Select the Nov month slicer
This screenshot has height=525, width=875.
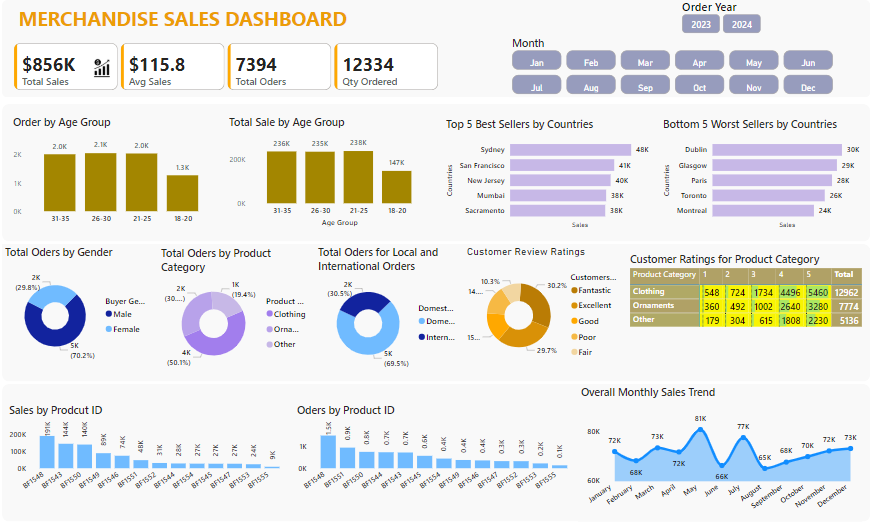click(754, 85)
